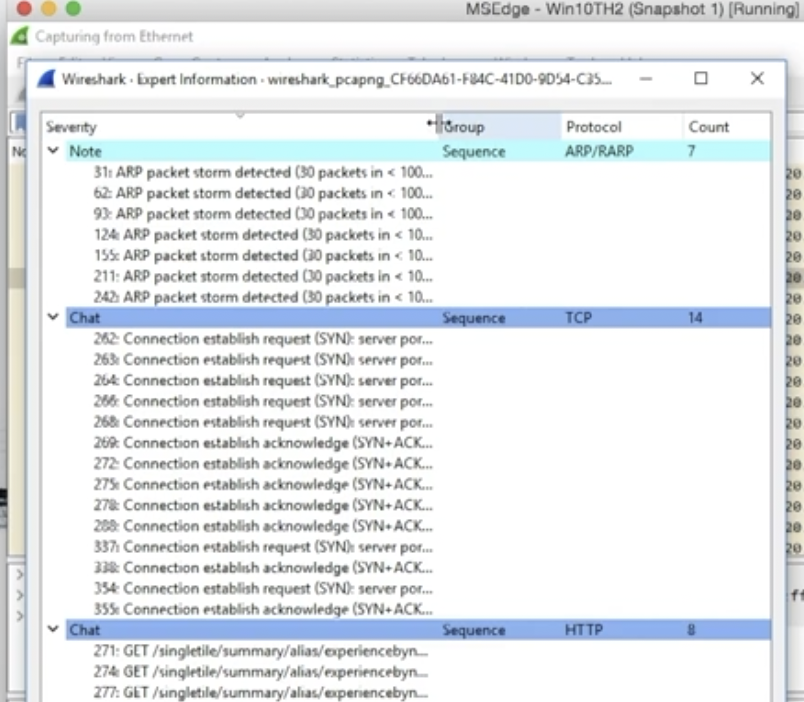The image size is (804, 702).
Task: Select packet 155 ARP packet storm entry
Action: point(263,255)
